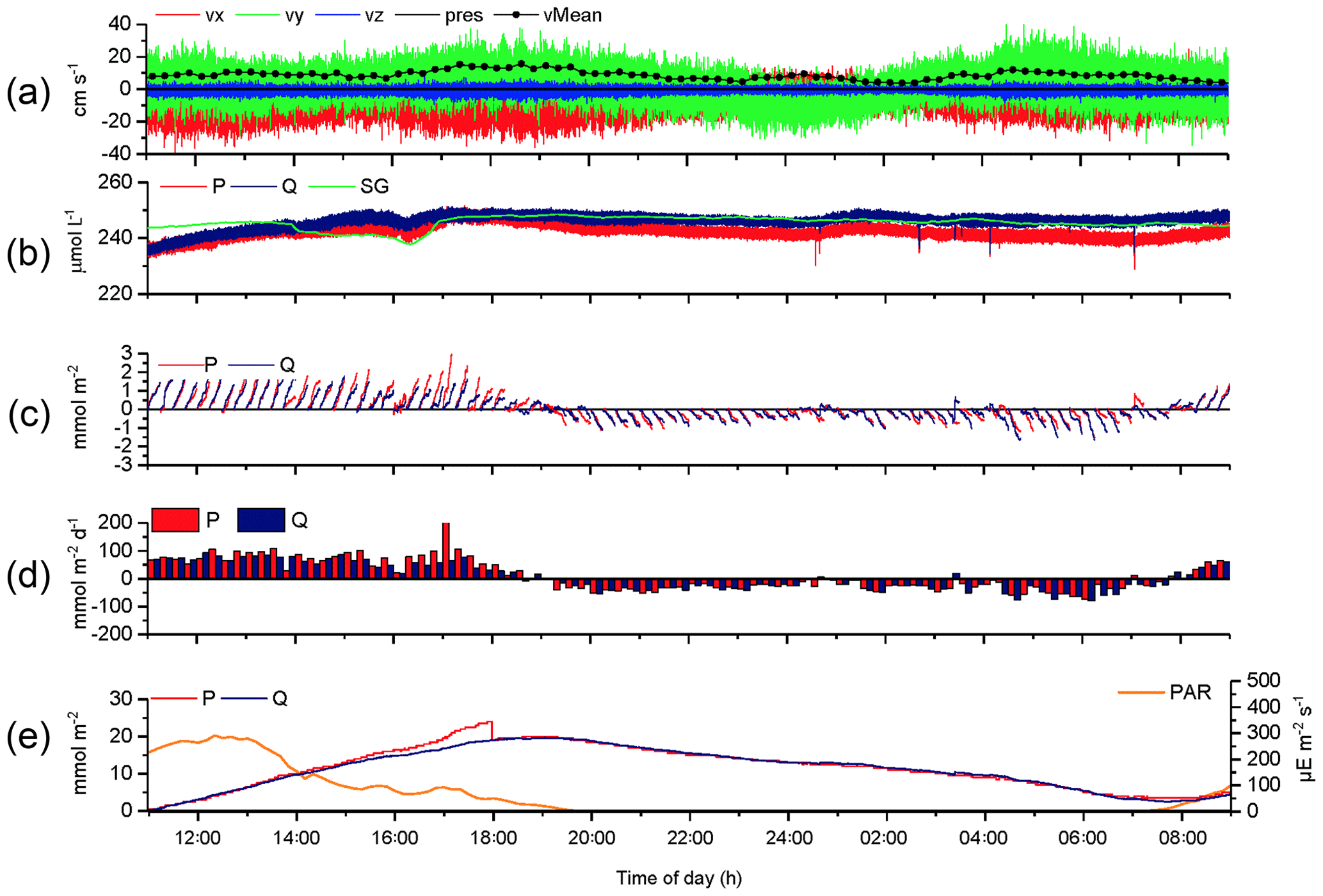This screenshot has height=896, width=1323.
Task: Click the 500 tick on the PAR axis
Action: [1264, 680]
